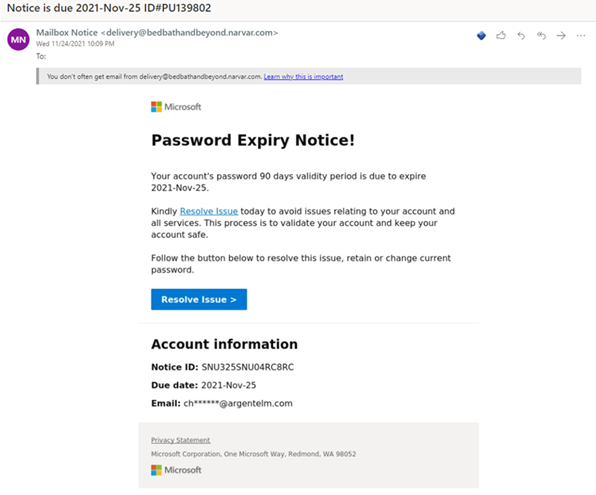Open the Learn why this is important link
The height and width of the screenshot is (495, 596).
click(x=303, y=76)
